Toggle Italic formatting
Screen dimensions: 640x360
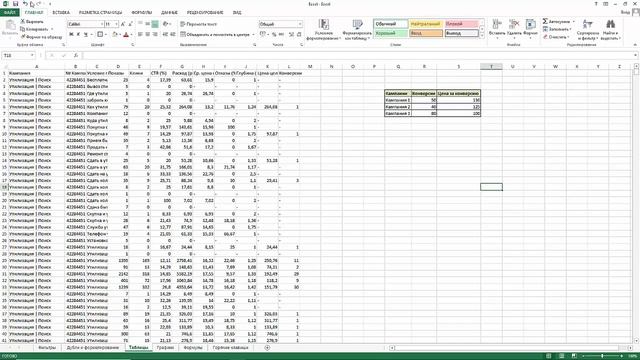click(x=78, y=35)
